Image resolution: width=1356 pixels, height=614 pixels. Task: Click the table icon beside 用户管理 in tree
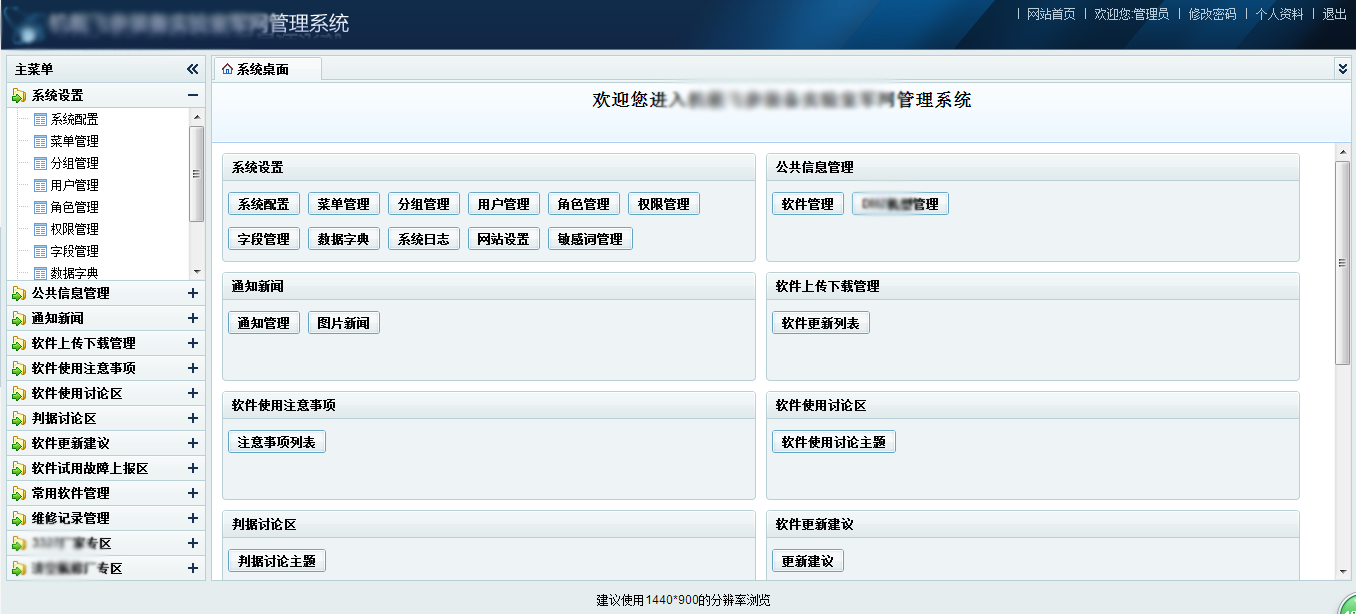(x=40, y=185)
